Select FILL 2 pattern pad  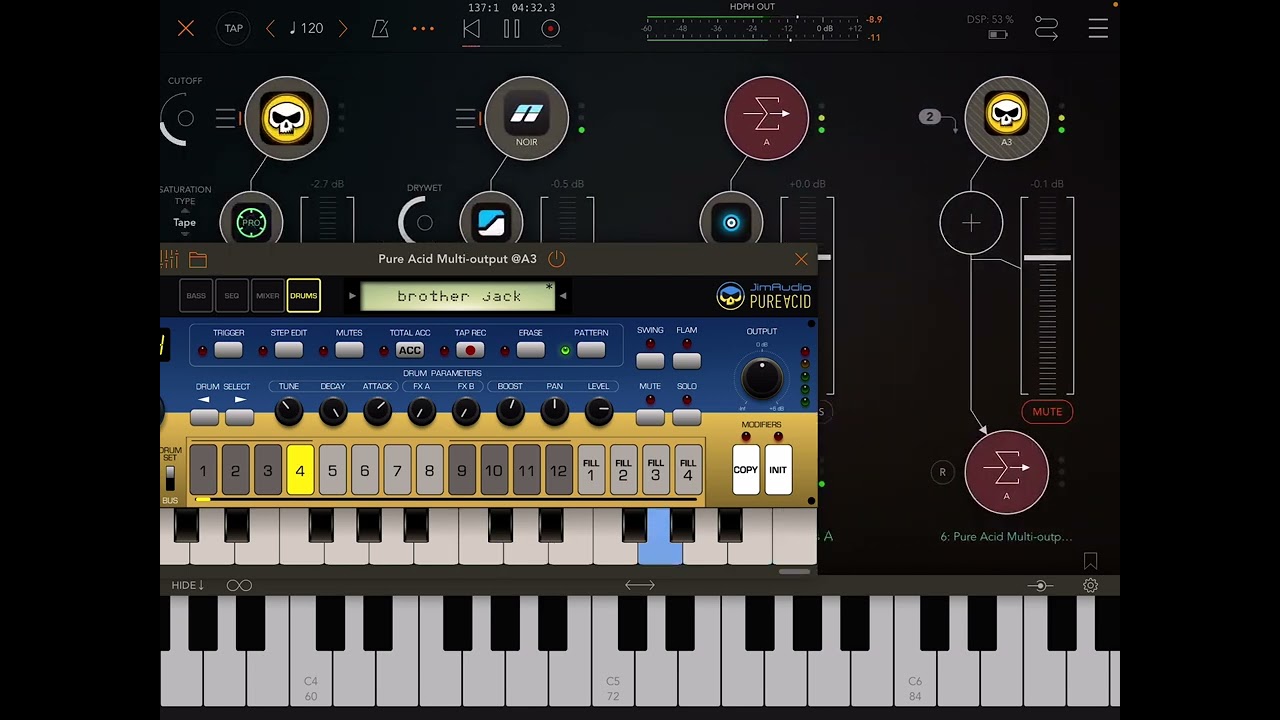623,470
